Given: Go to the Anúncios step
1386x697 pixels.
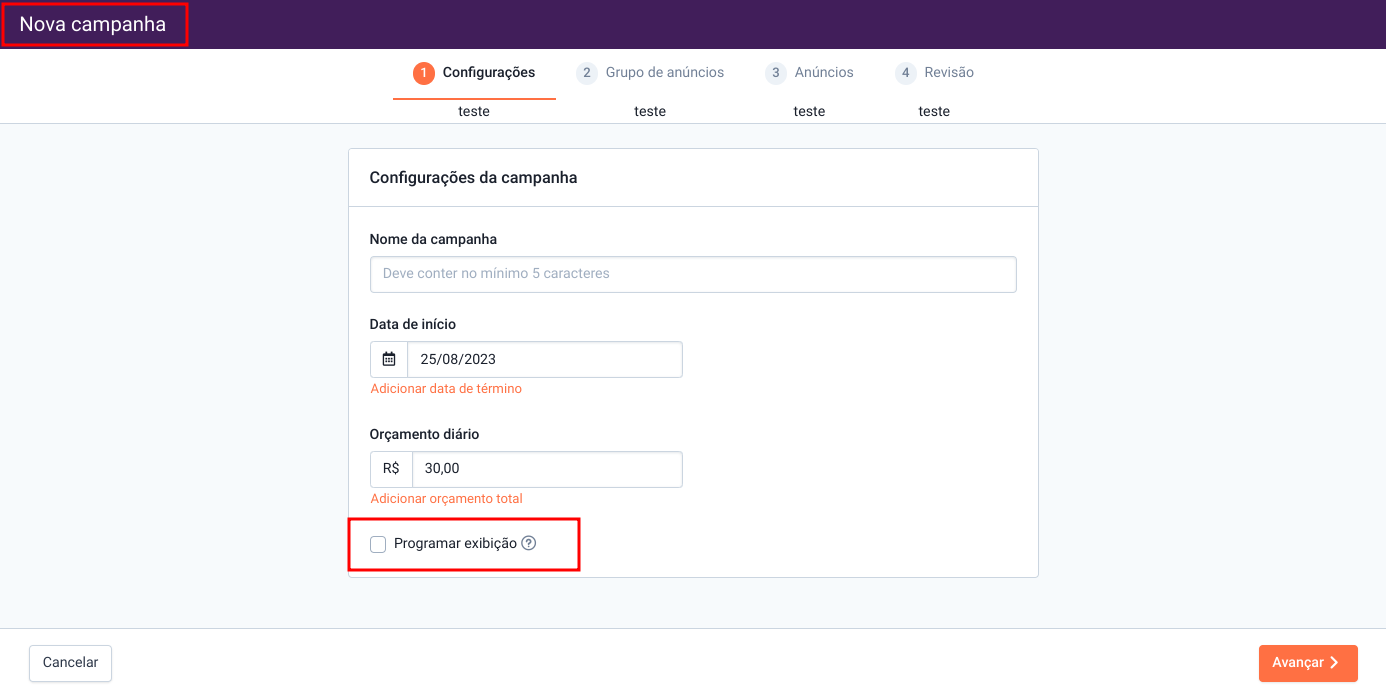Looking at the screenshot, I should 824,73.
